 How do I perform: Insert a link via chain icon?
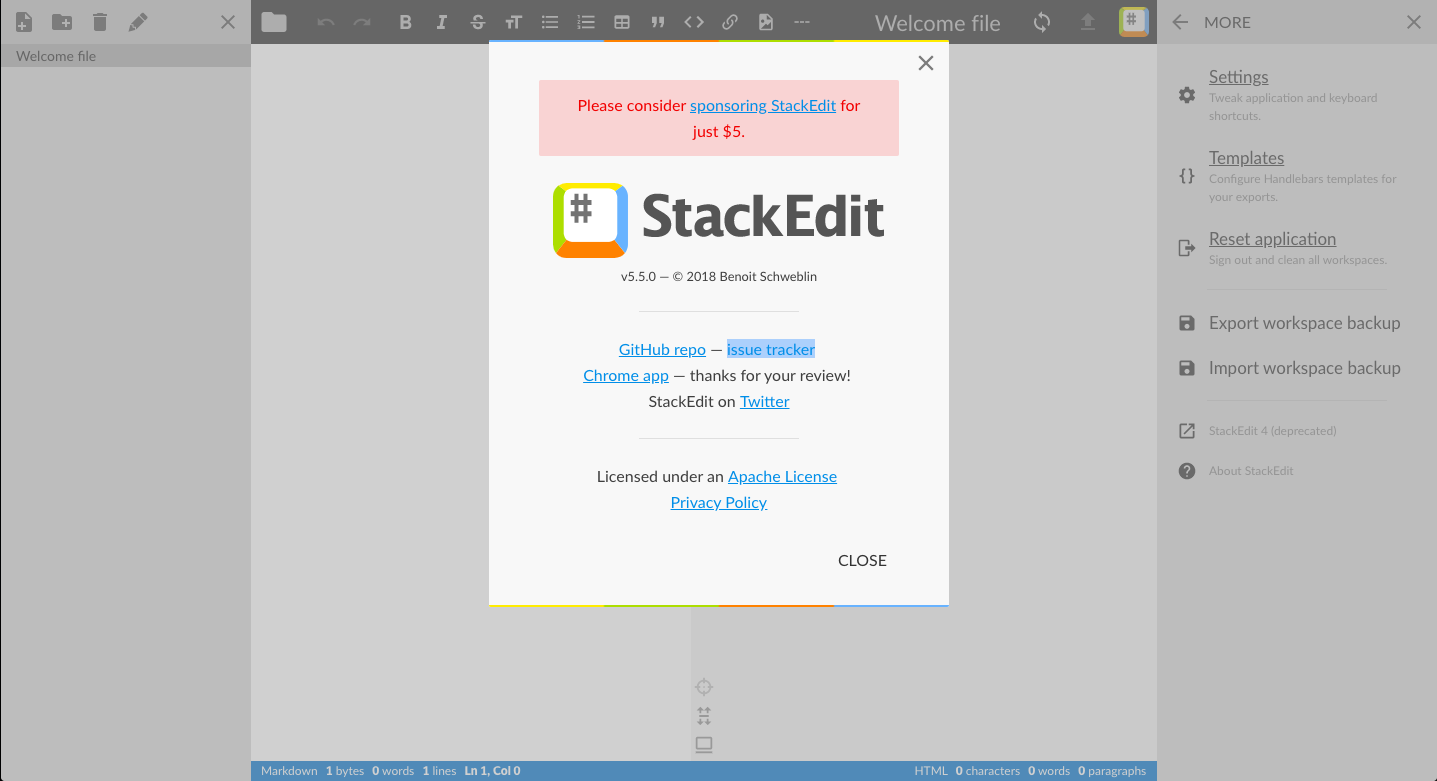click(730, 22)
